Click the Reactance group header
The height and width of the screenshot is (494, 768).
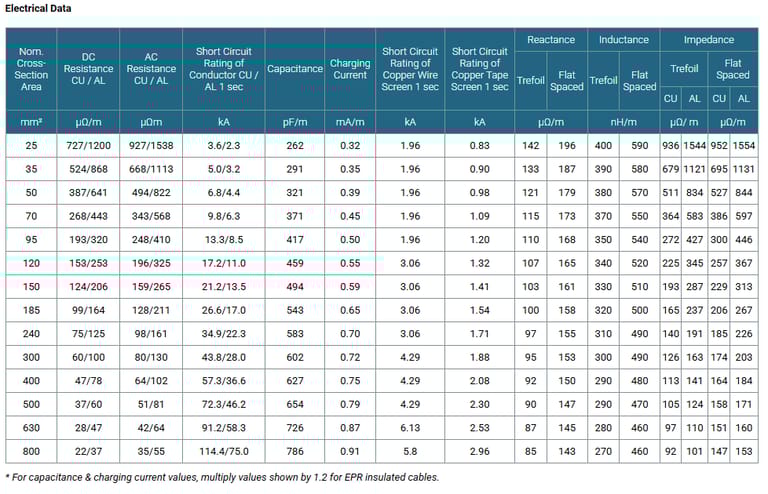tap(551, 40)
